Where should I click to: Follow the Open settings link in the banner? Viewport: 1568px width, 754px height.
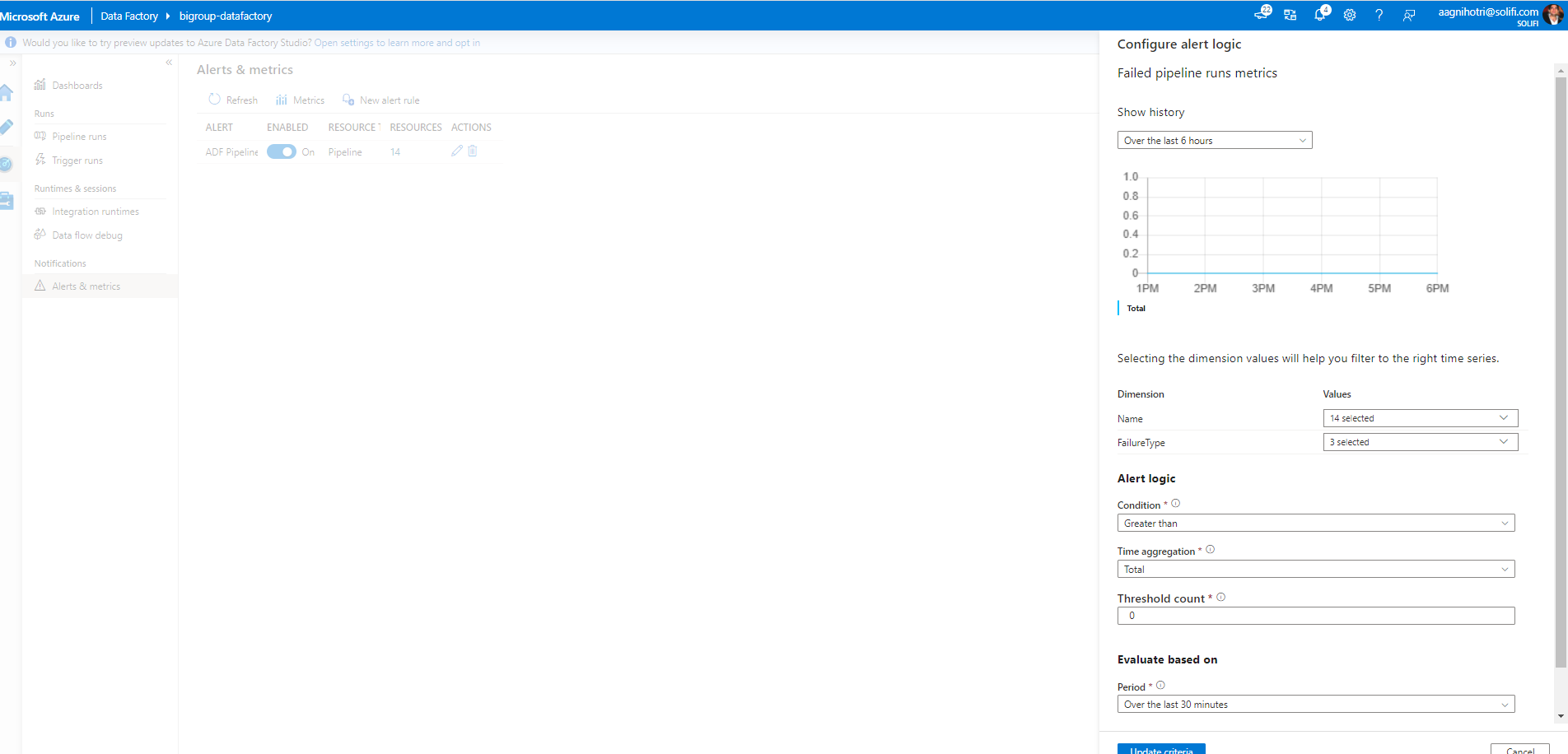click(398, 42)
